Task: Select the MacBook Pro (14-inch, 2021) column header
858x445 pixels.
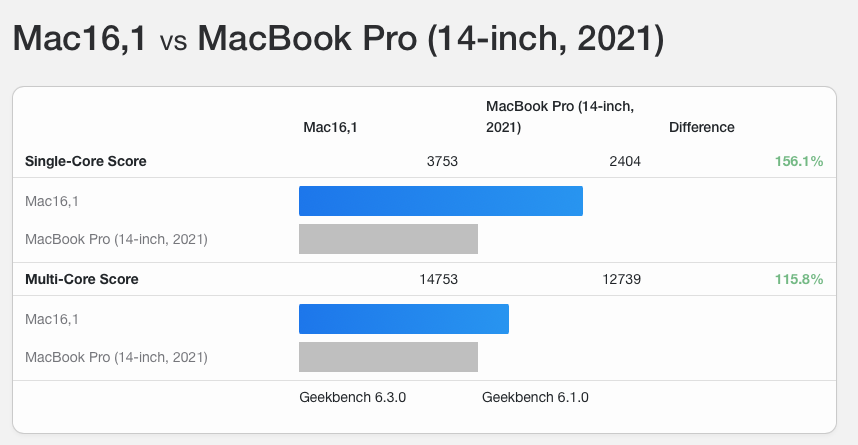Action: point(560,117)
